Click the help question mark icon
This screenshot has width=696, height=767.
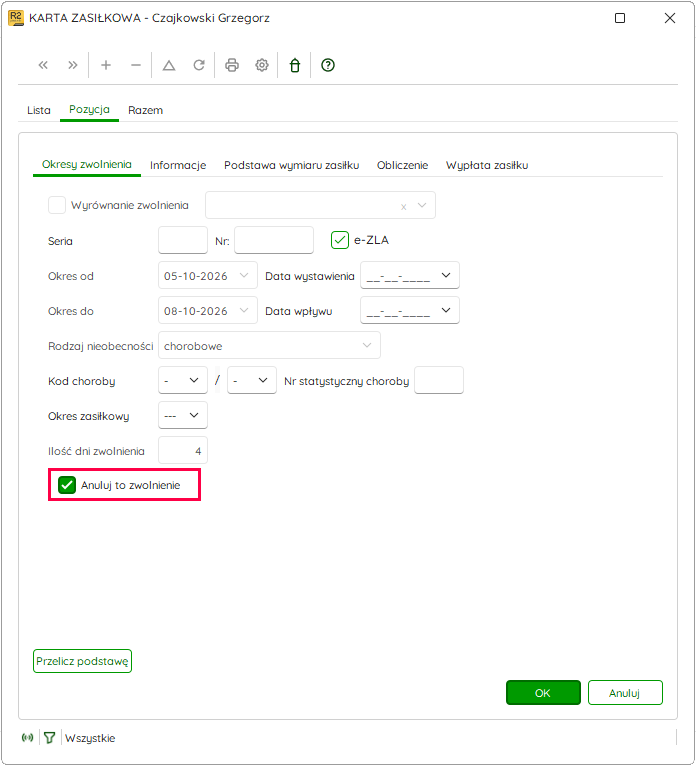[x=328, y=65]
